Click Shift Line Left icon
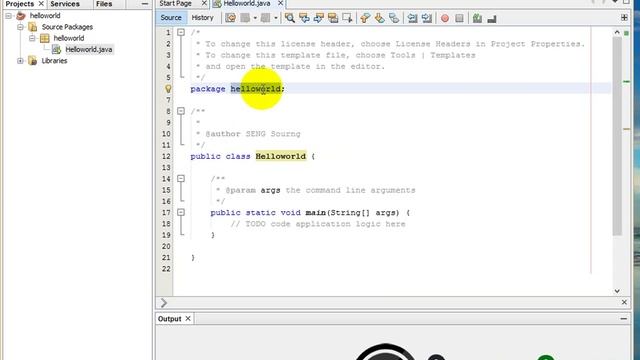The width and height of the screenshot is (640, 360). (412, 18)
